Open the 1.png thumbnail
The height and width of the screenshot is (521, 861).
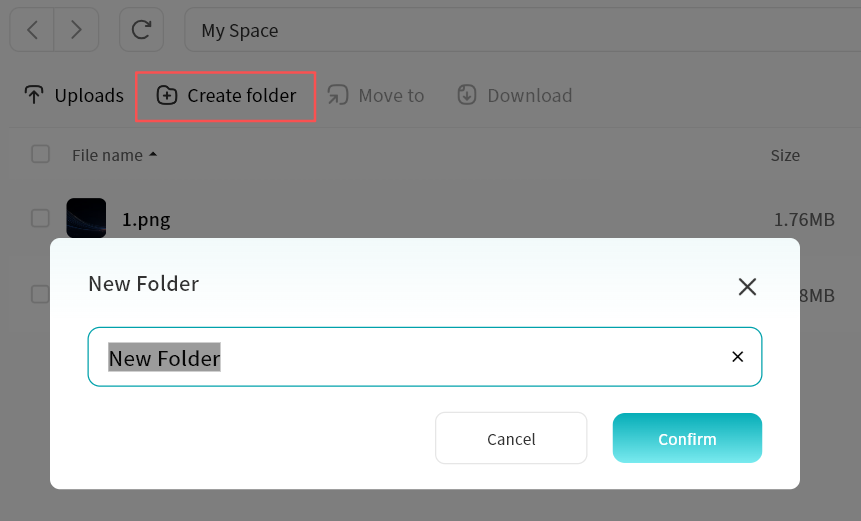point(86,218)
